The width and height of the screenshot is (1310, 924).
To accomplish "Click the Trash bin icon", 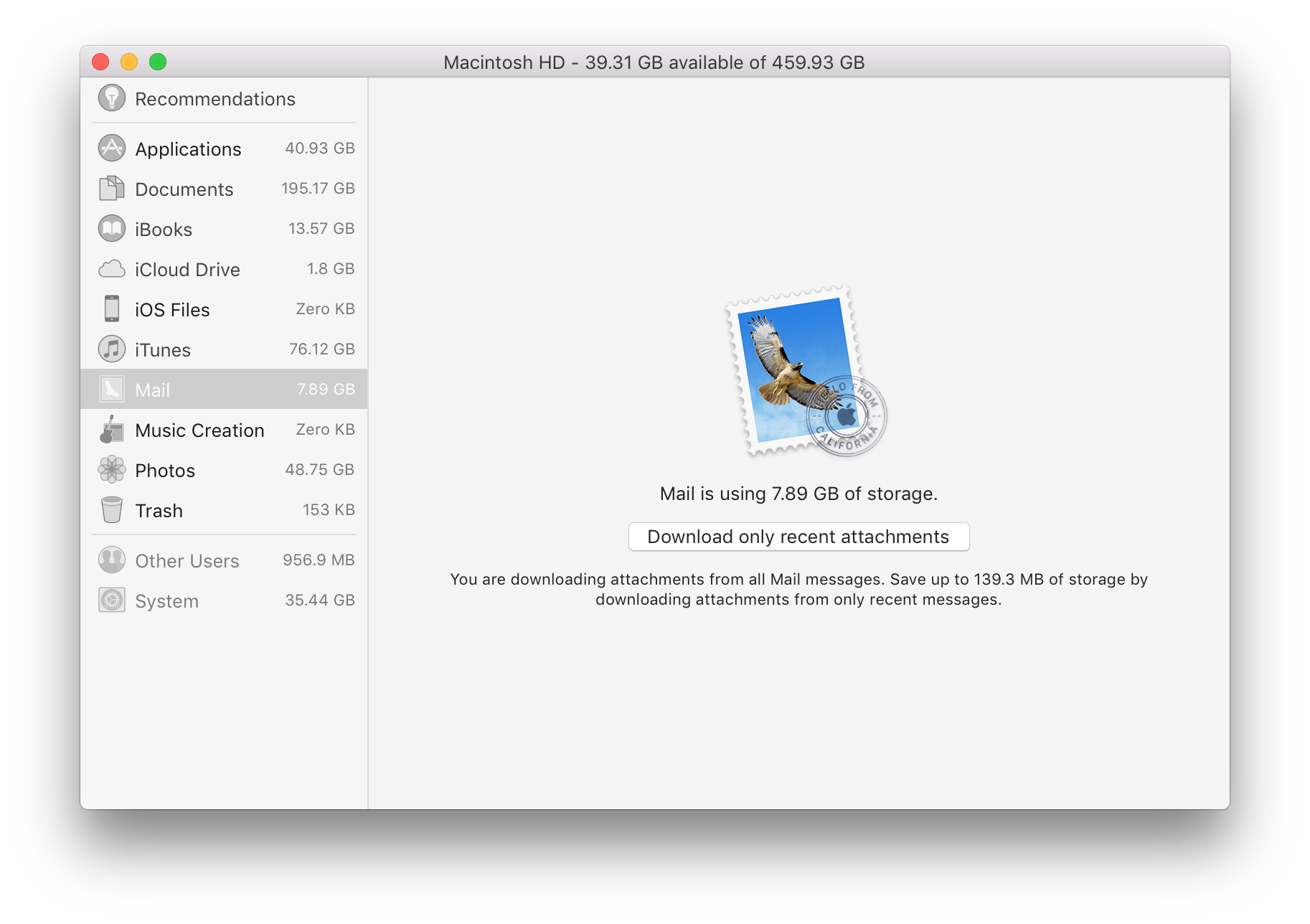I will (x=112, y=510).
